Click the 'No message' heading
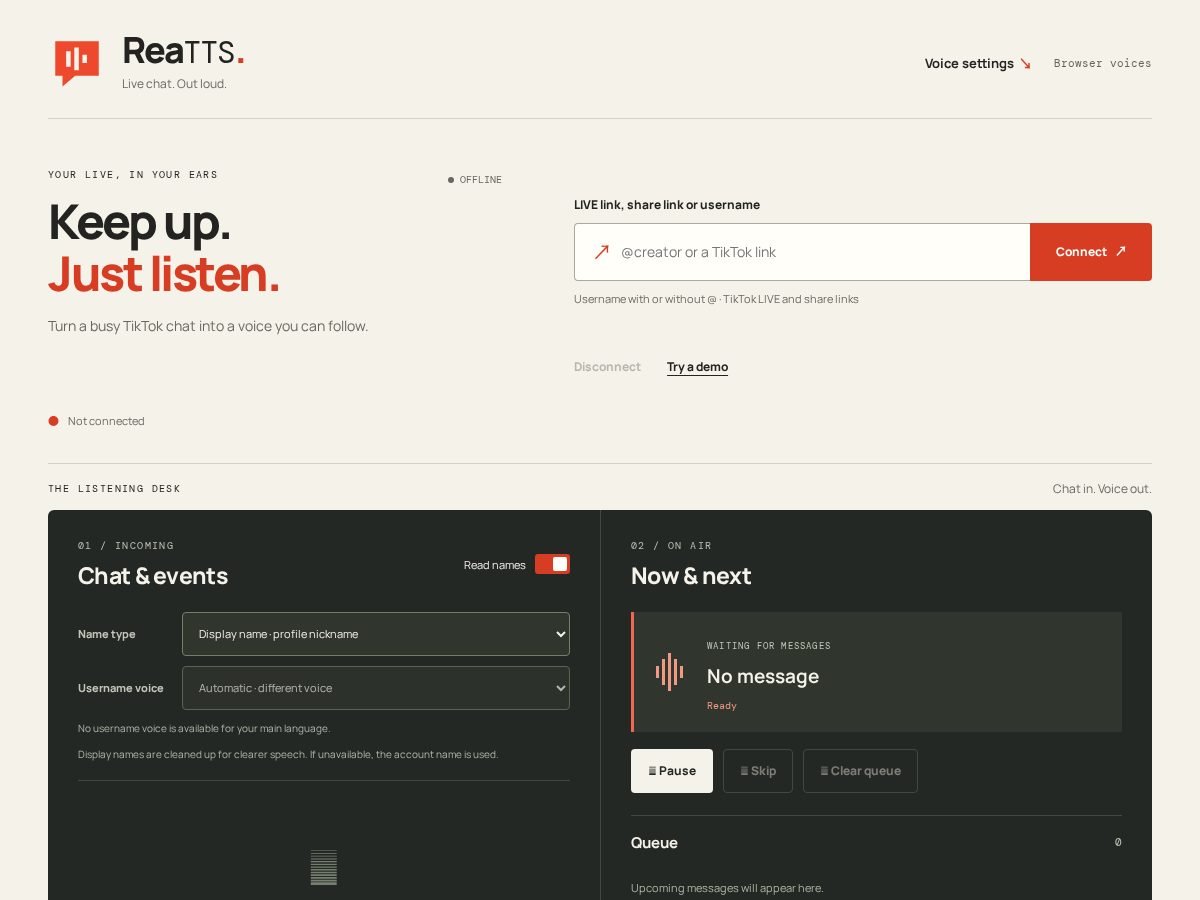The height and width of the screenshot is (900, 1200). click(x=763, y=676)
